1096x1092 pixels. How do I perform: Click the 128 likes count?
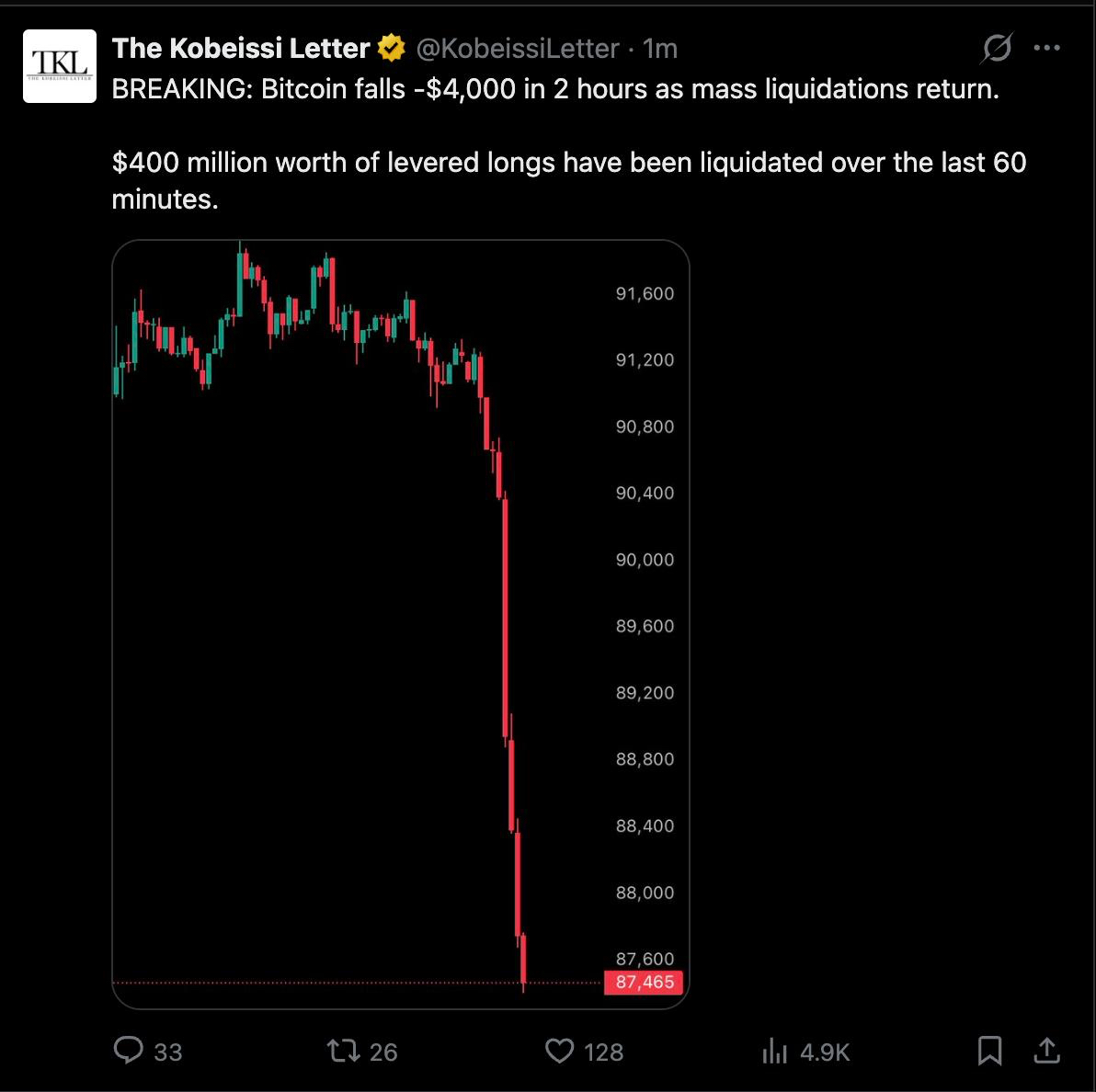click(603, 1052)
